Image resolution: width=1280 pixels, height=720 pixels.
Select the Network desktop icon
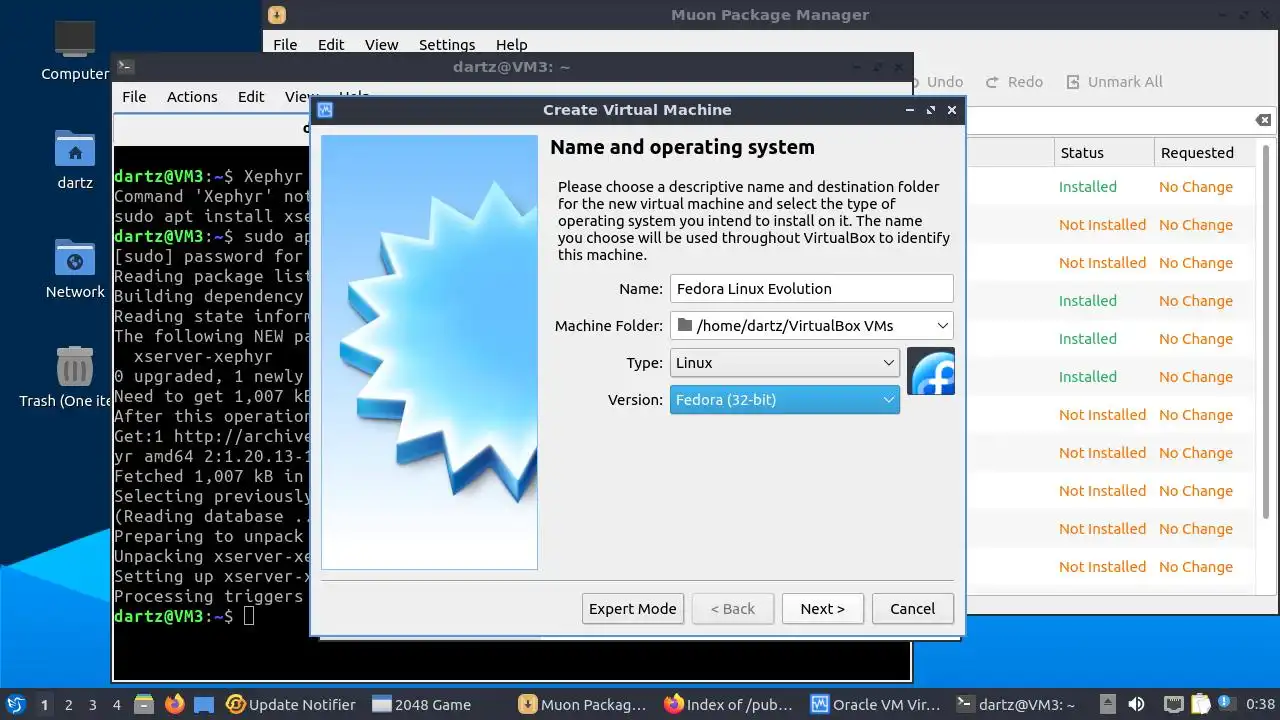(75, 269)
